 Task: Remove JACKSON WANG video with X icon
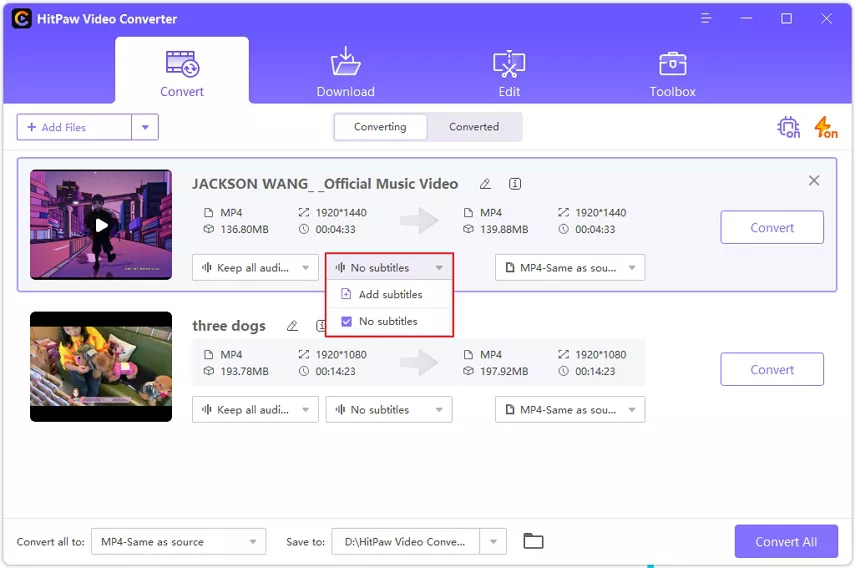814,181
